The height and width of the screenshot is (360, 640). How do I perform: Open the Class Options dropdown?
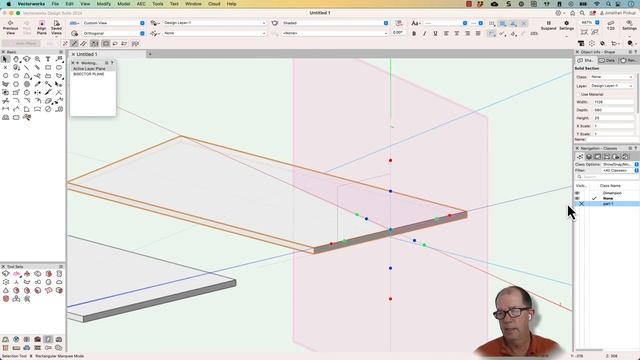pos(620,164)
